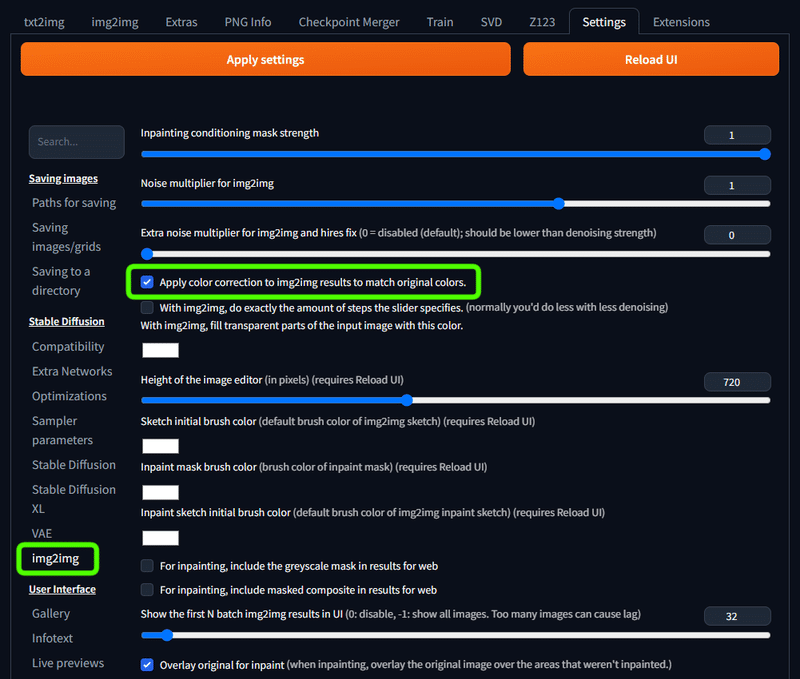Open Optimizations settings section
This screenshot has height=679, width=800.
(x=69, y=396)
